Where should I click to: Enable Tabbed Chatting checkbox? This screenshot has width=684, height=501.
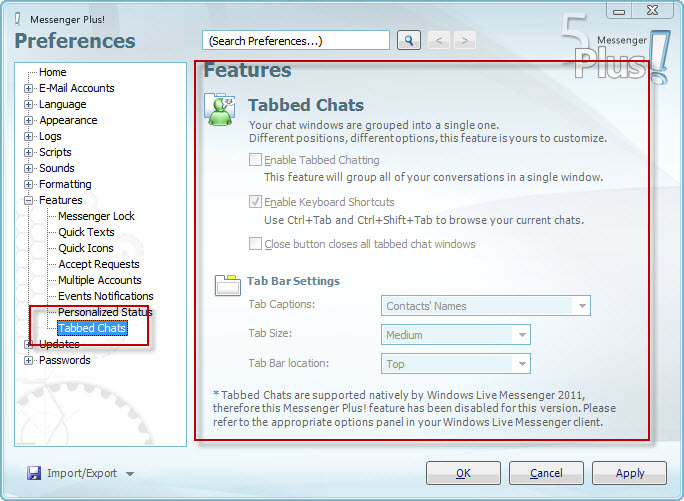tap(256, 160)
